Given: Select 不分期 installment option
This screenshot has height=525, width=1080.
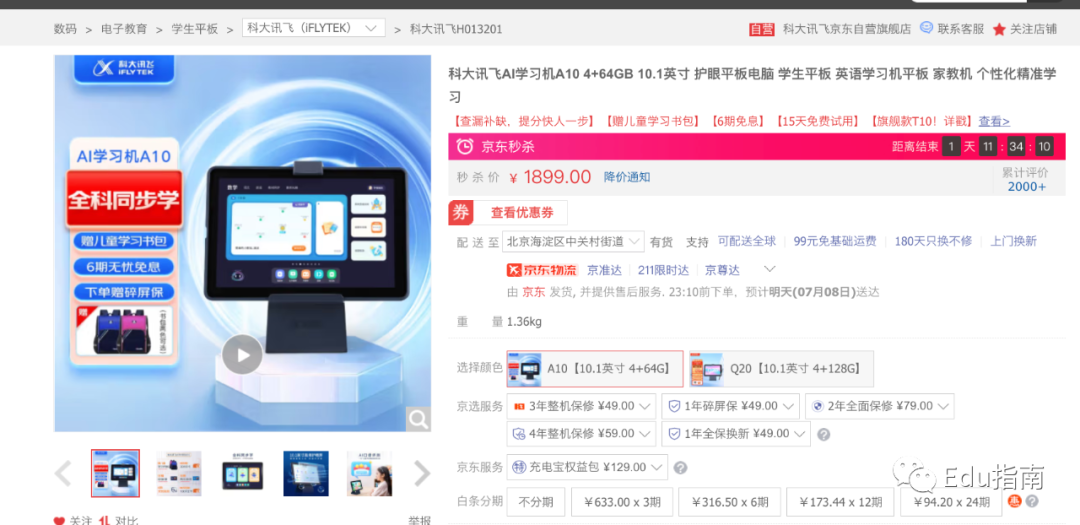Looking at the screenshot, I should [x=535, y=502].
